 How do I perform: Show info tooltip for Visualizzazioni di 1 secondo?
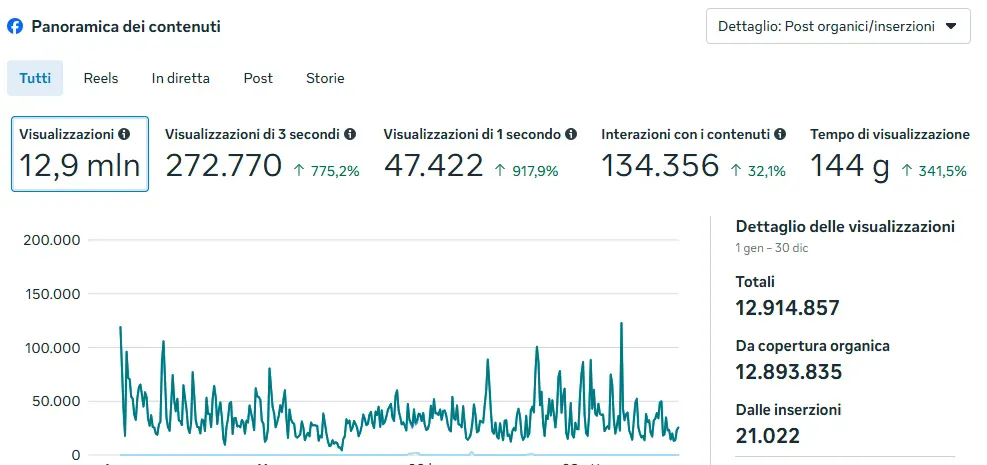(x=571, y=134)
